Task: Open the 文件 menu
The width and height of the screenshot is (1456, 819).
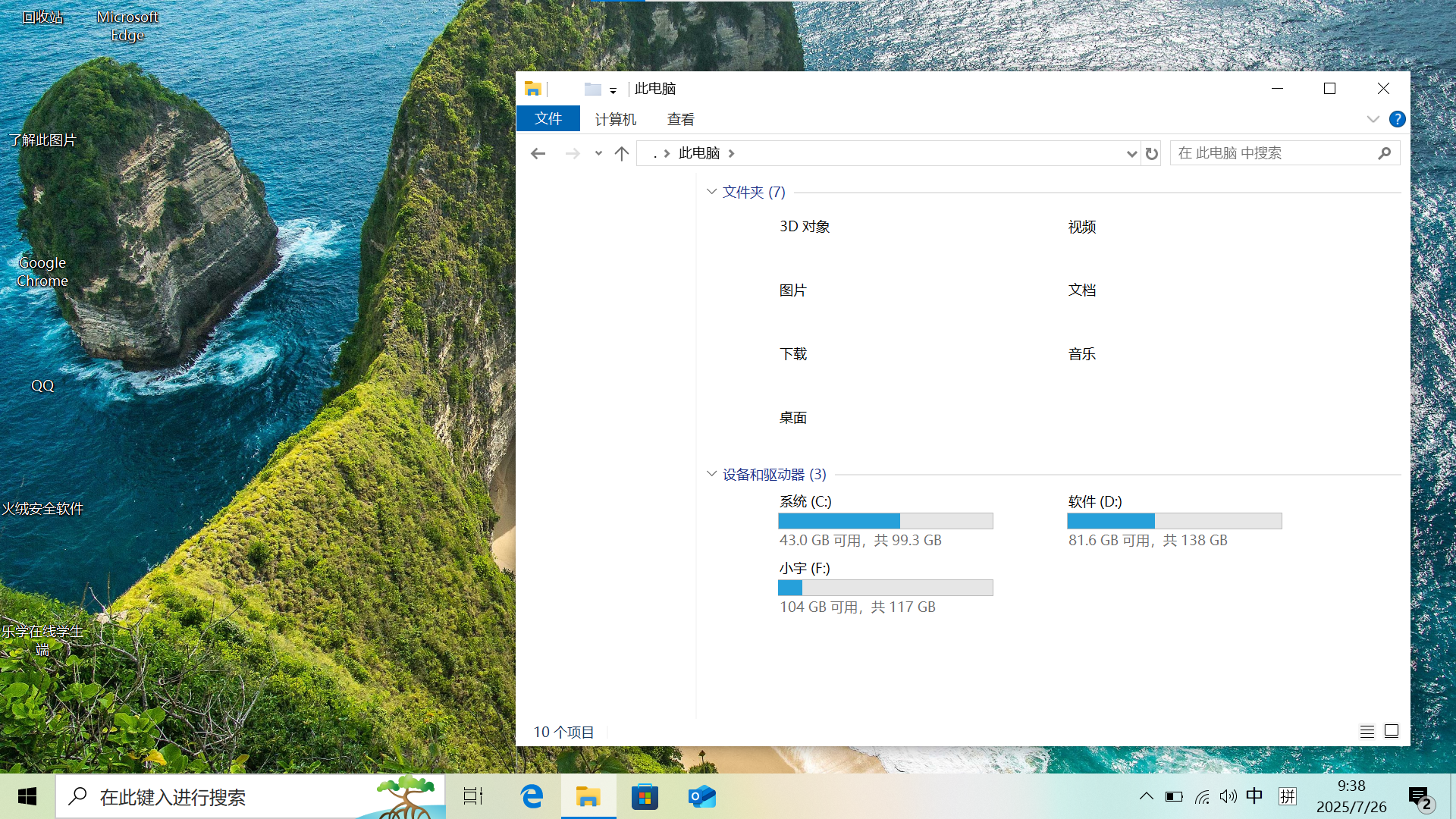Action: (x=548, y=119)
